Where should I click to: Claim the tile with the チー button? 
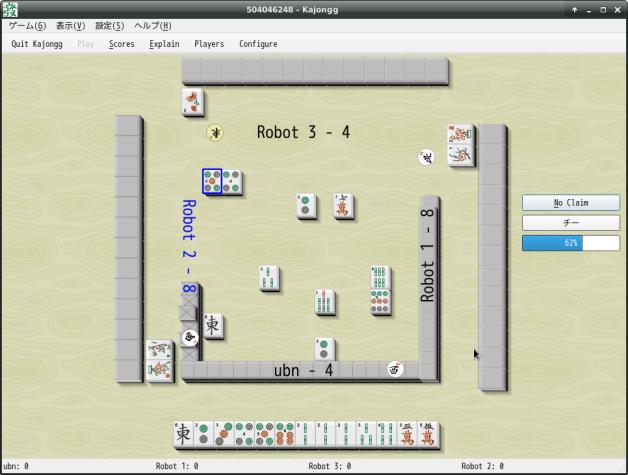coord(571,223)
